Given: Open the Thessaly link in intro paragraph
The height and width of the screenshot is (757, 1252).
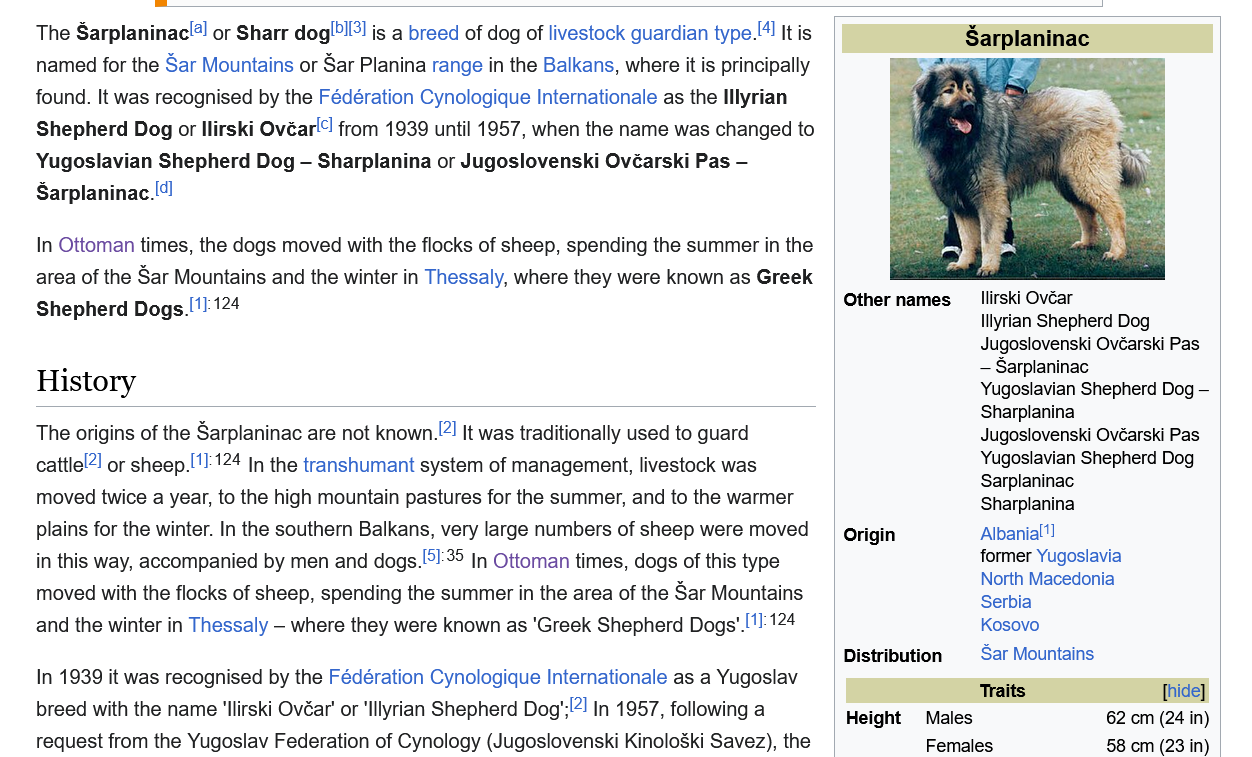Looking at the screenshot, I should (x=464, y=277).
